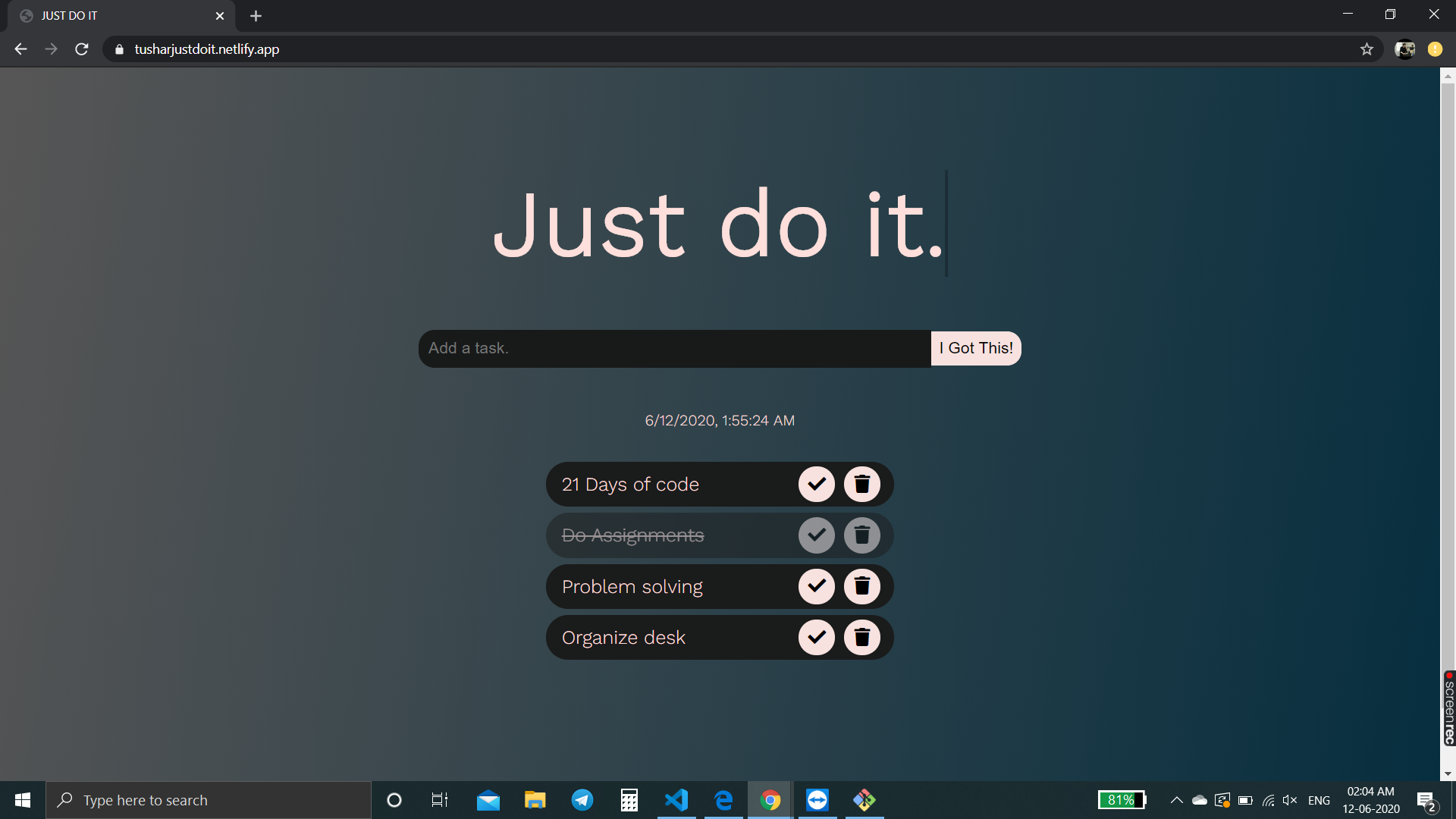Mark 'Organize desk' as complete
The image size is (1456, 819).
tap(817, 637)
